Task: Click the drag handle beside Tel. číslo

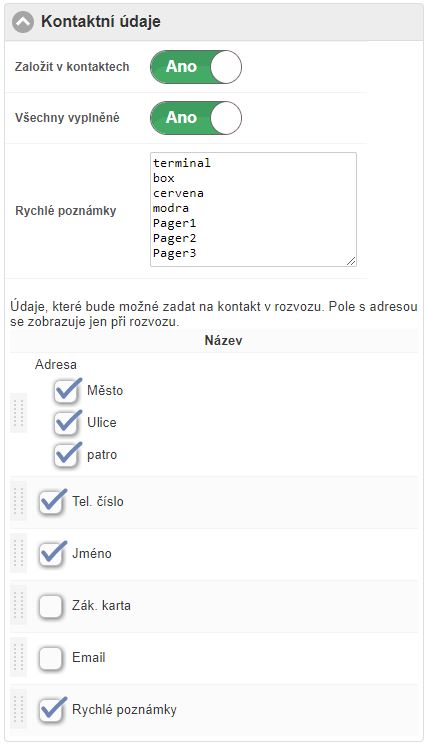Action: pyautogui.click(x=19, y=501)
